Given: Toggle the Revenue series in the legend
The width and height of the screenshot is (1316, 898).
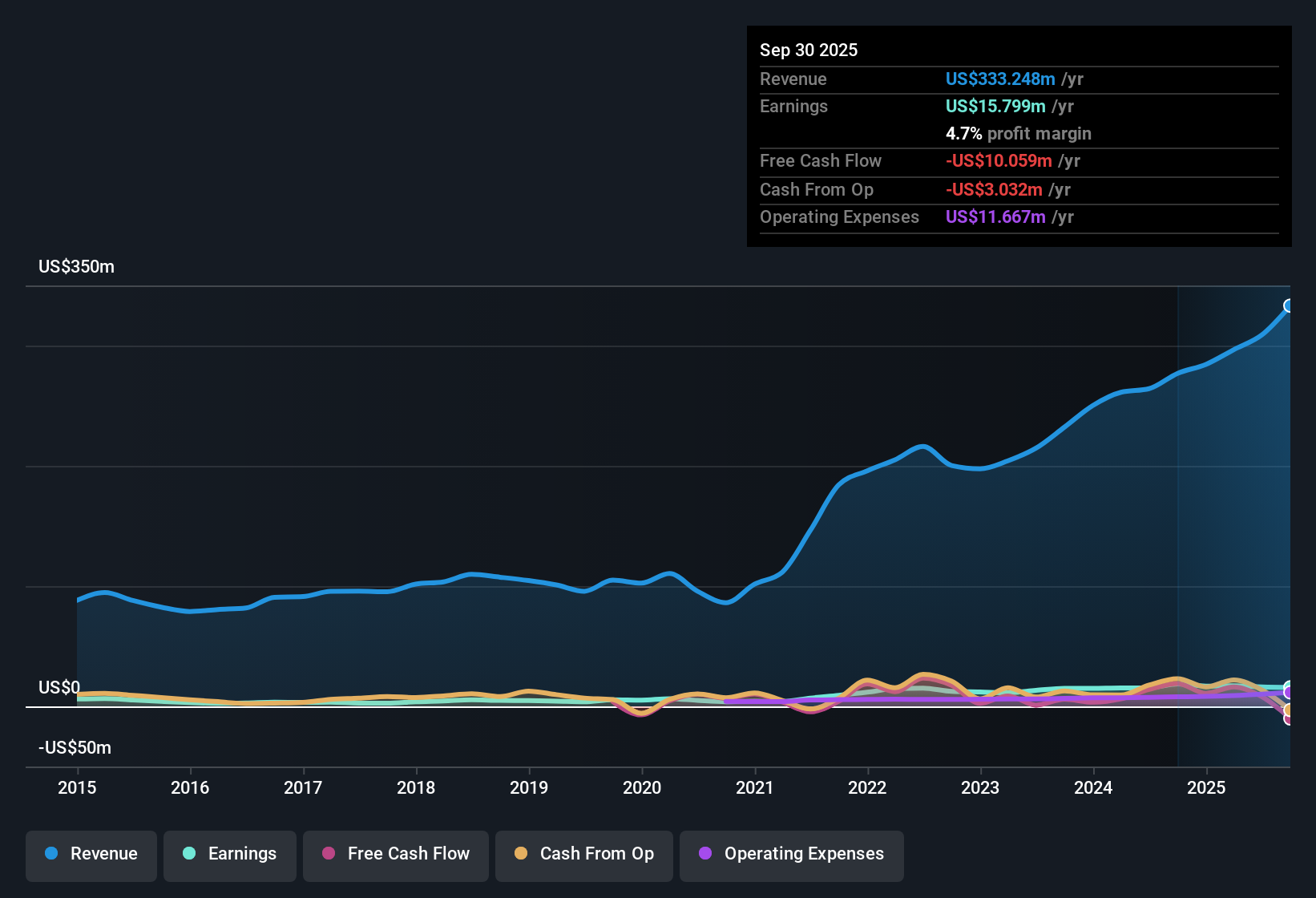Looking at the screenshot, I should (91, 854).
